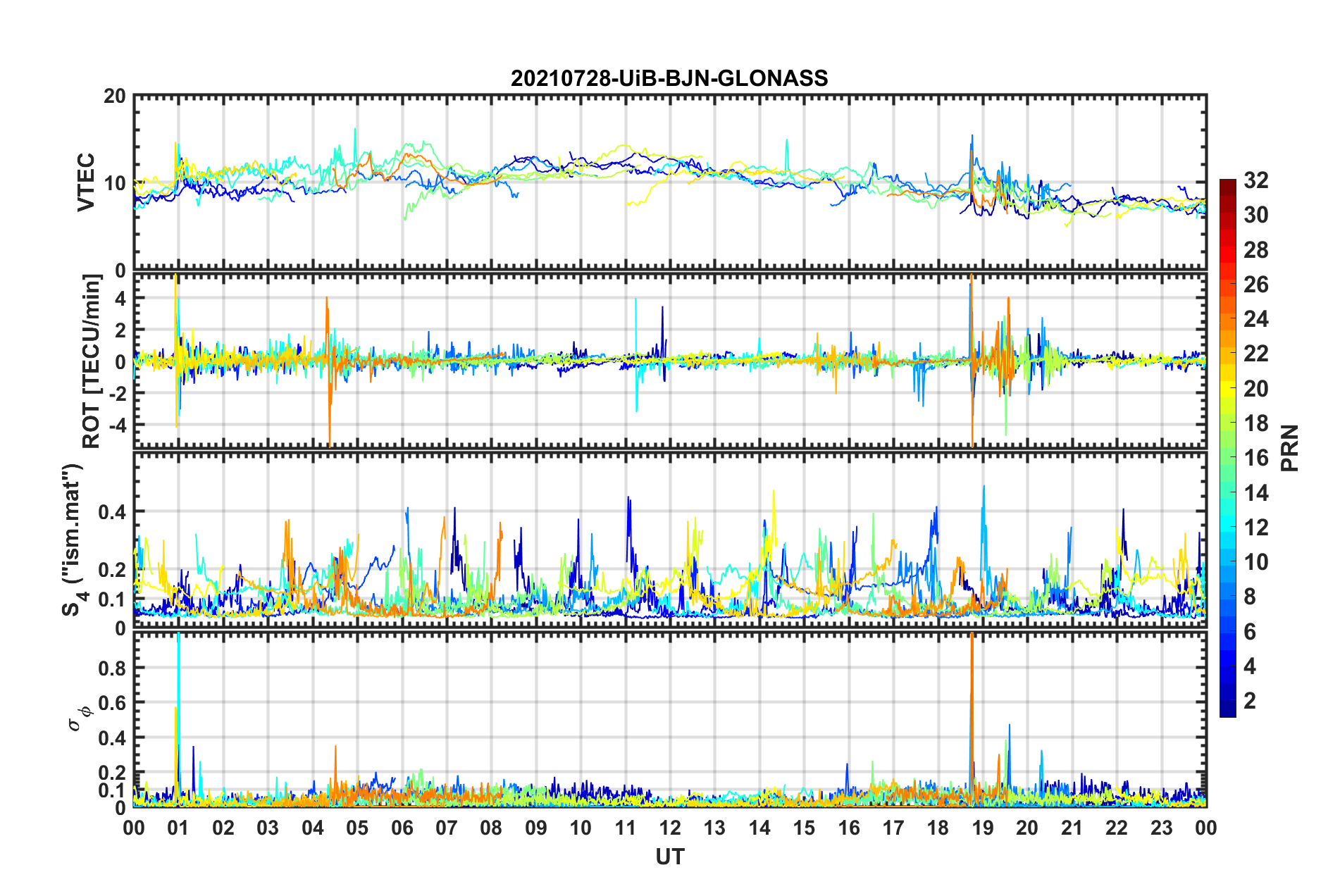Click the S4 ("ism.mat") y-axis label
Screen dimensions: 1340x896
pos(73,539)
